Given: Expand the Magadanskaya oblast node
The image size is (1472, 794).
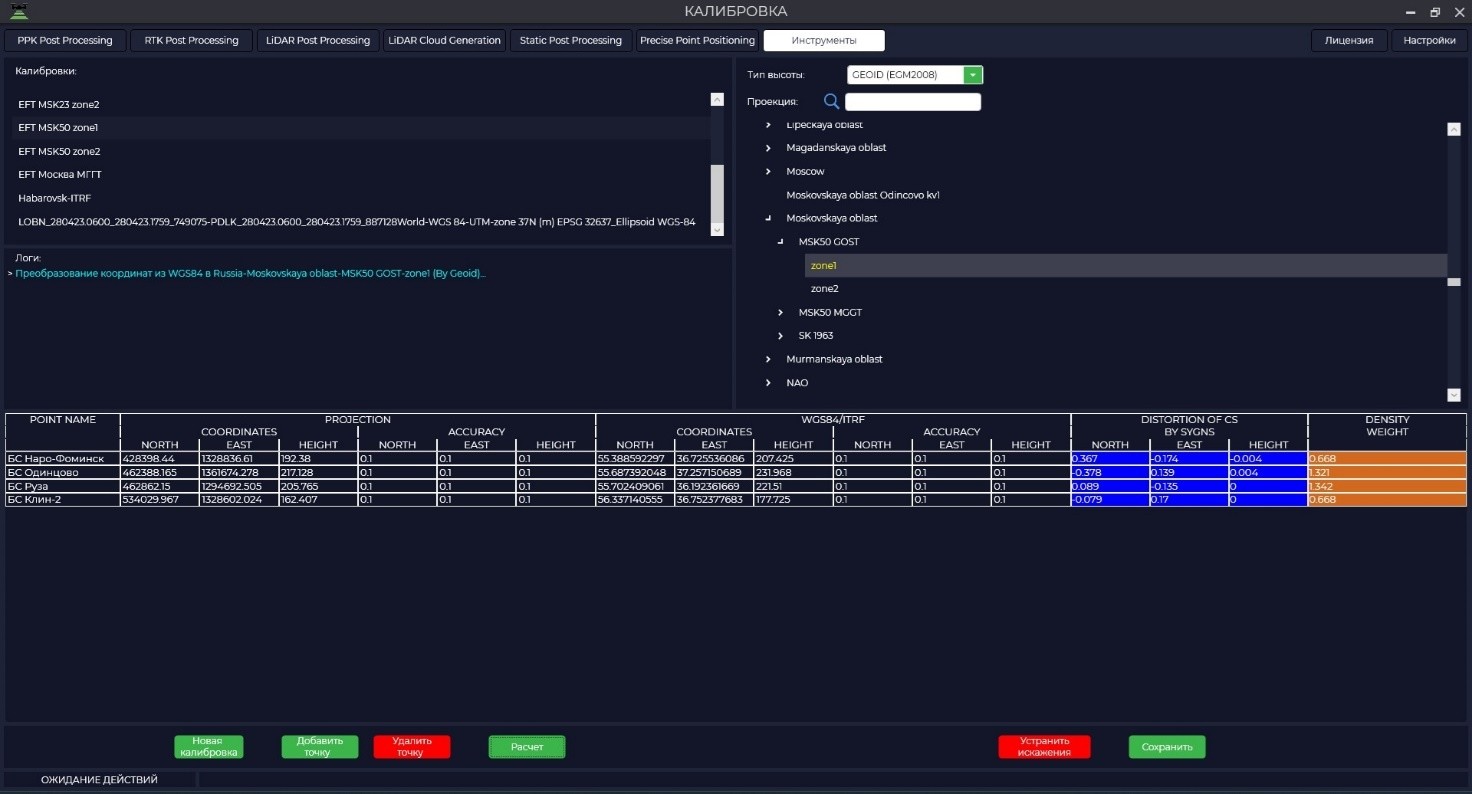Looking at the screenshot, I should pos(768,148).
